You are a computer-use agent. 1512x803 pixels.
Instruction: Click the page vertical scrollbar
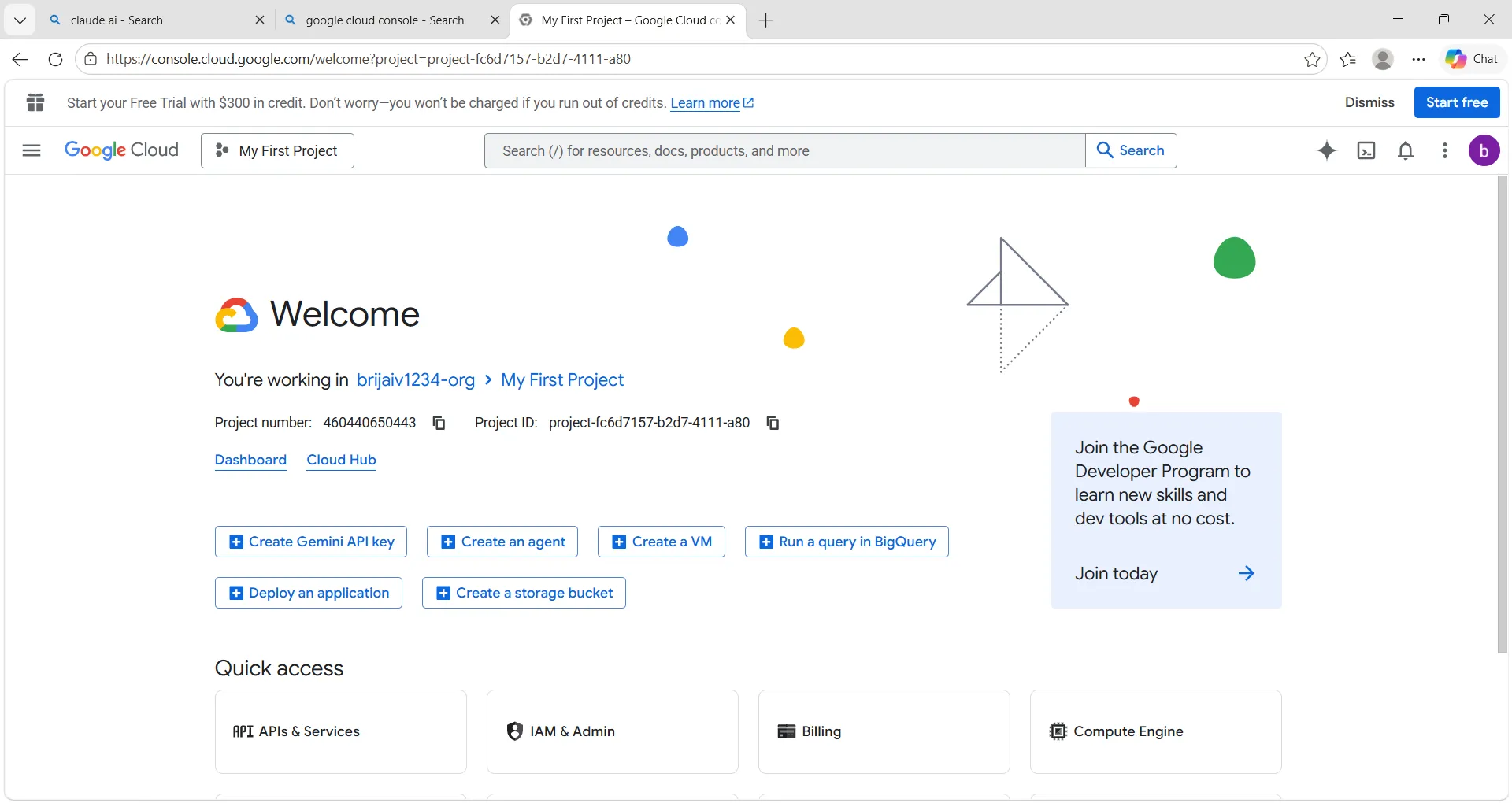click(x=1502, y=413)
